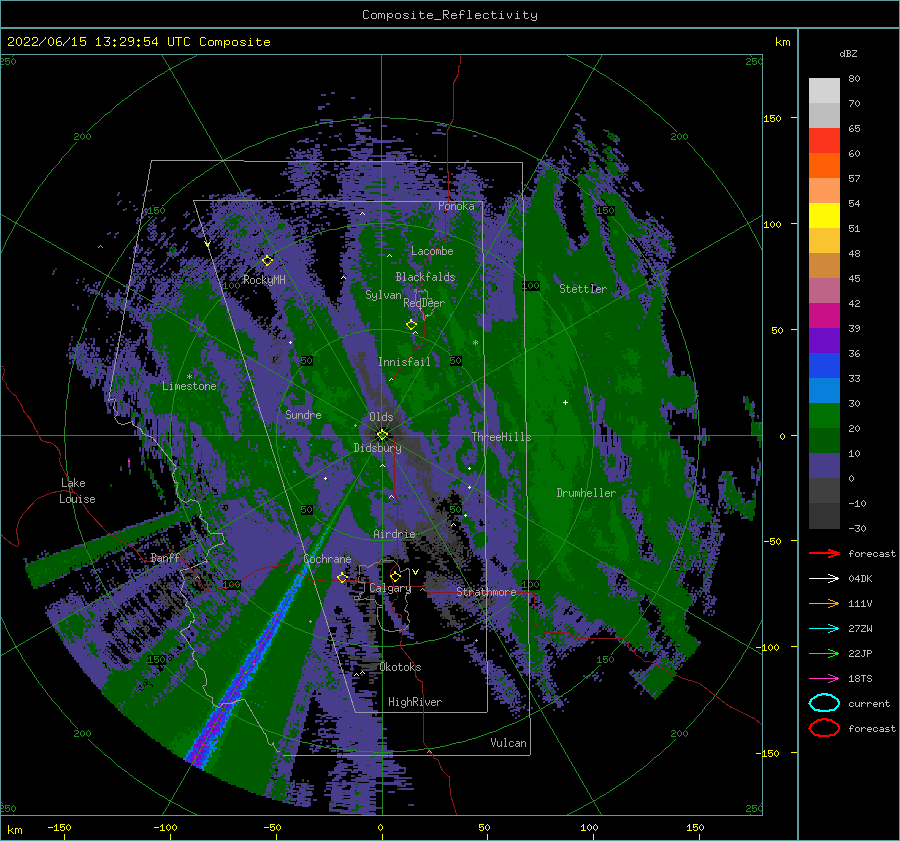Click the Composite_Reflectivity title text
Screen dimensions: 900x841
pos(450,15)
